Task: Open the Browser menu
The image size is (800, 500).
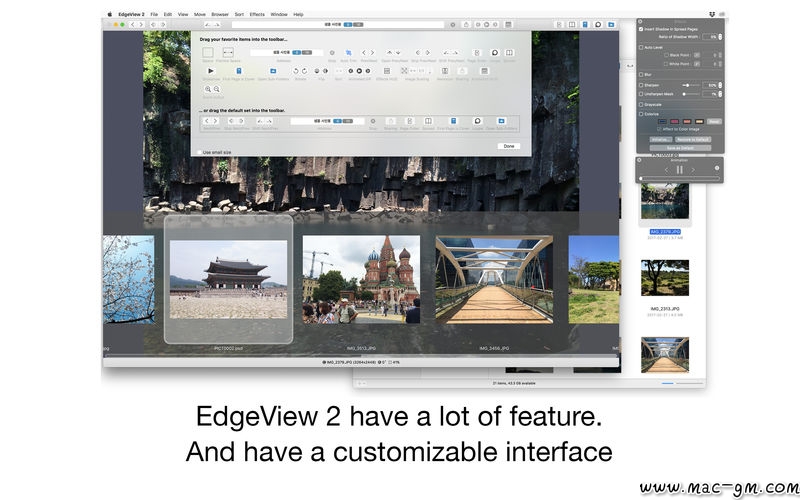Action: pos(220,14)
